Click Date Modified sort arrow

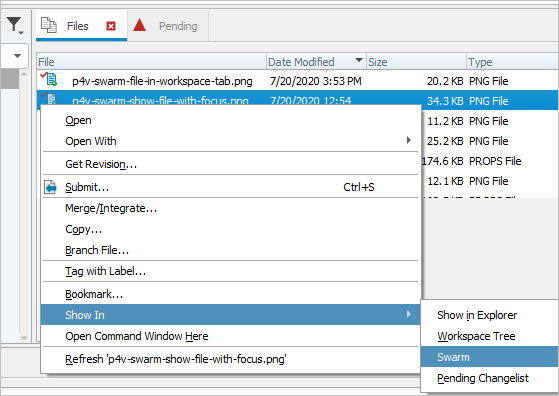pos(359,60)
